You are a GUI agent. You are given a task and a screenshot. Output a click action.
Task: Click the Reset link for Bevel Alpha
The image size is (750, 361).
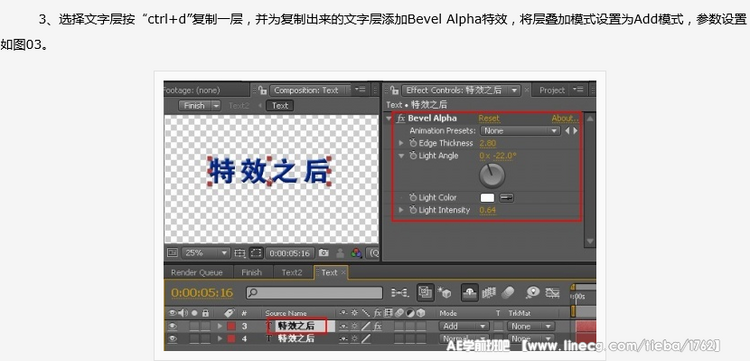coord(489,118)
